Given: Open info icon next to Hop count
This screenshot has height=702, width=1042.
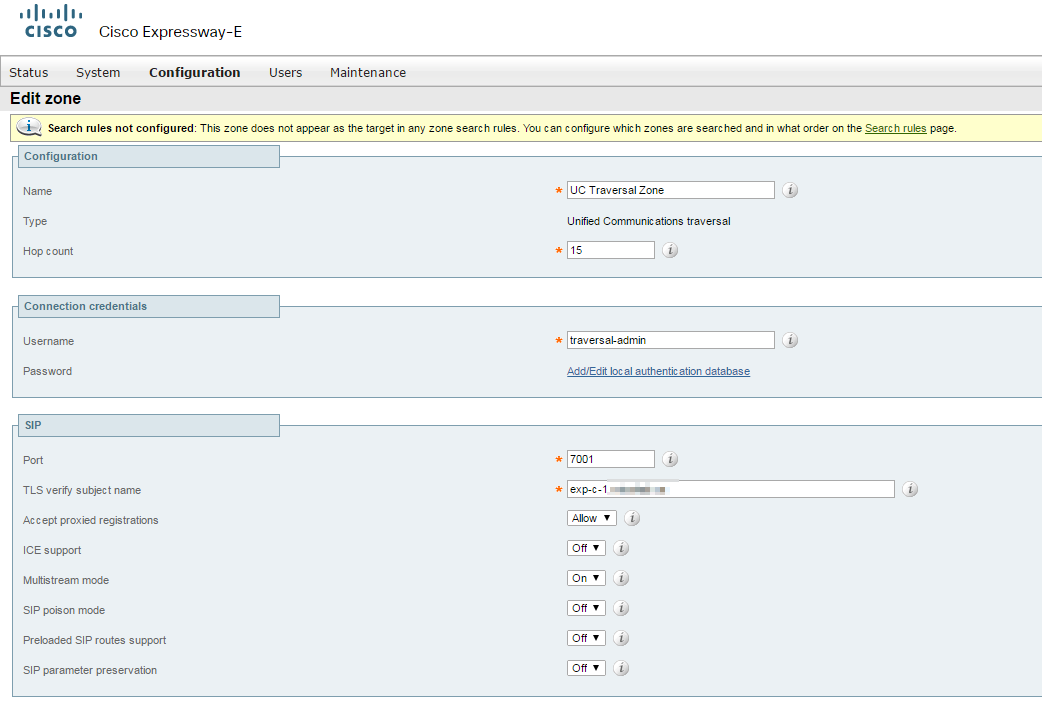Looking at the screenshot, I should pyautogui.click(x=670, y=250).
